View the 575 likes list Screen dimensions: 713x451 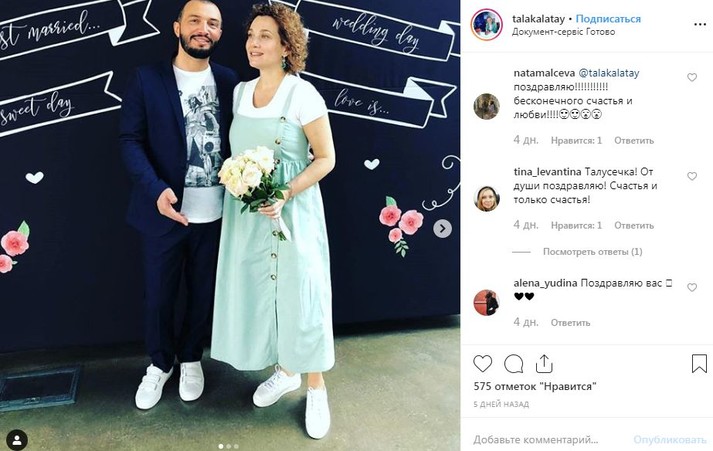[535, 386]
